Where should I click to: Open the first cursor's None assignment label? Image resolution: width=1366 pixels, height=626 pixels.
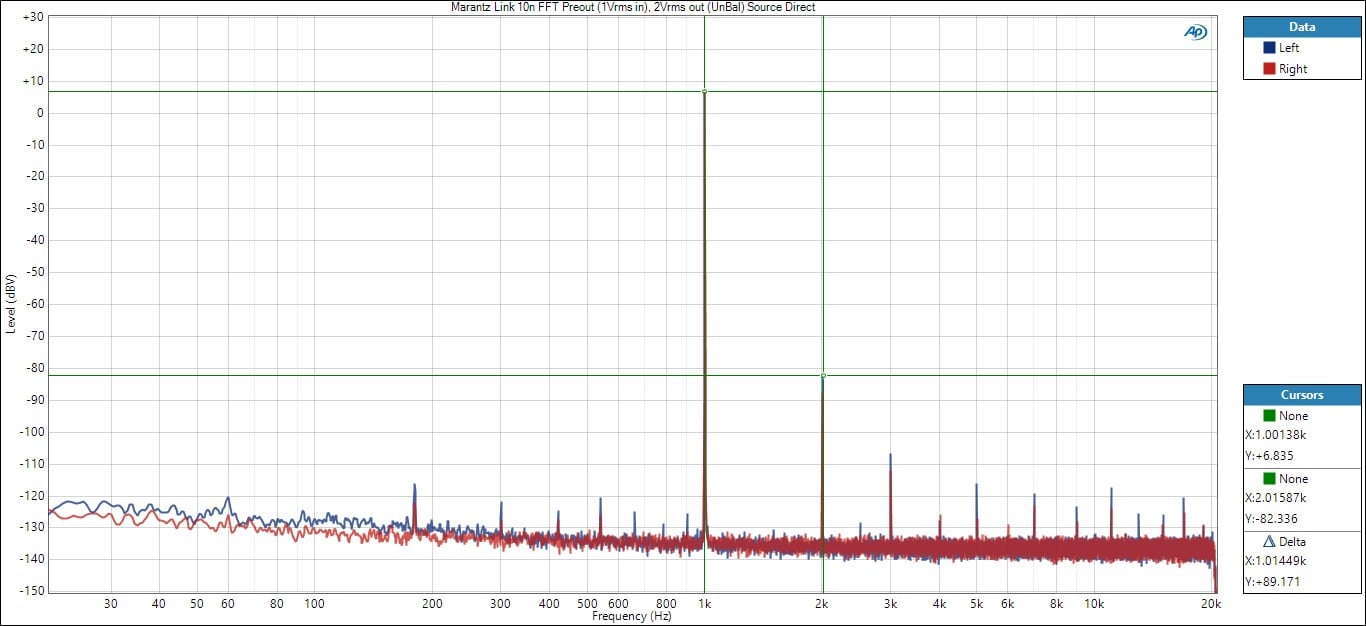click(1293, 416)
